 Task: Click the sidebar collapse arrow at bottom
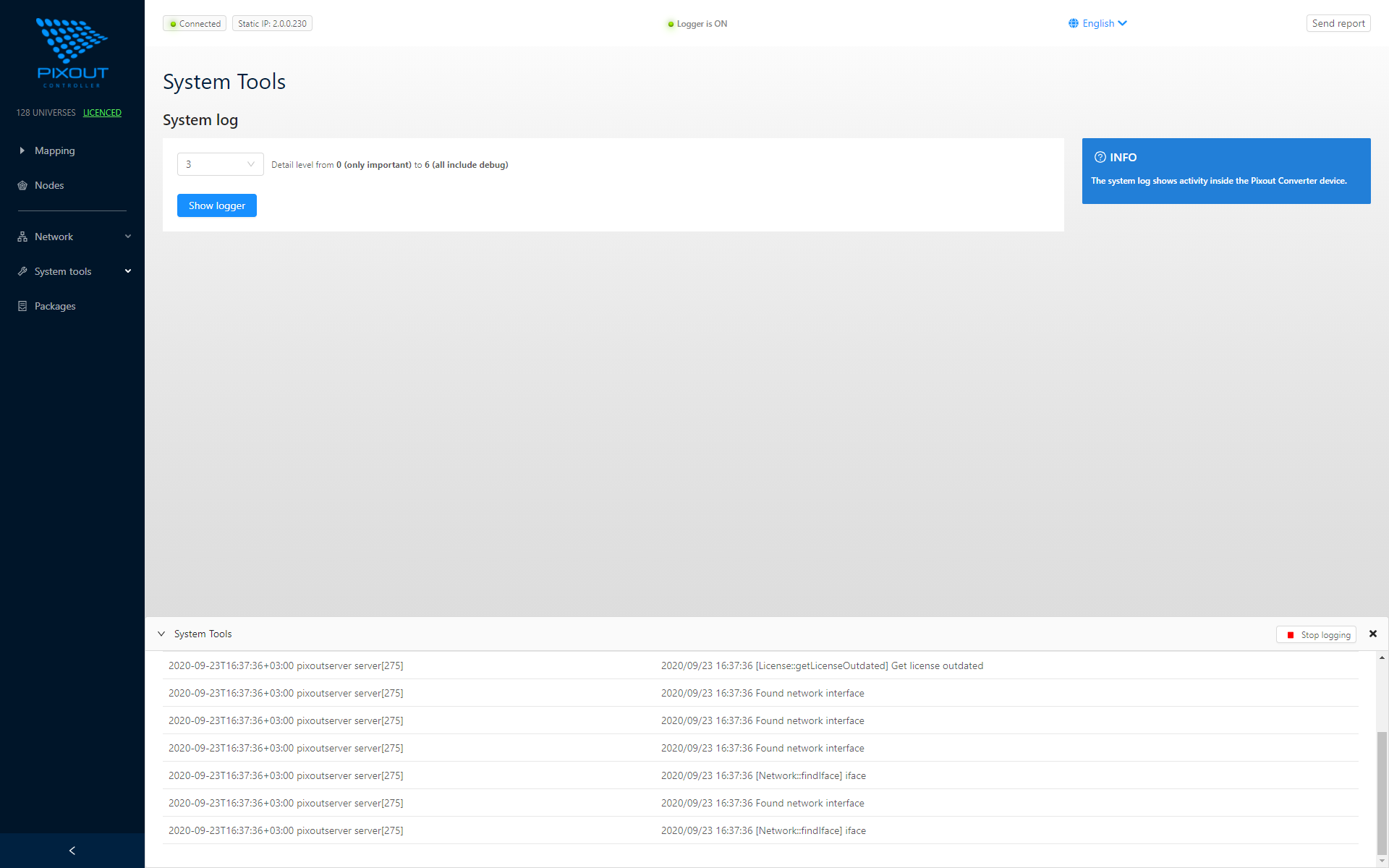72,850
